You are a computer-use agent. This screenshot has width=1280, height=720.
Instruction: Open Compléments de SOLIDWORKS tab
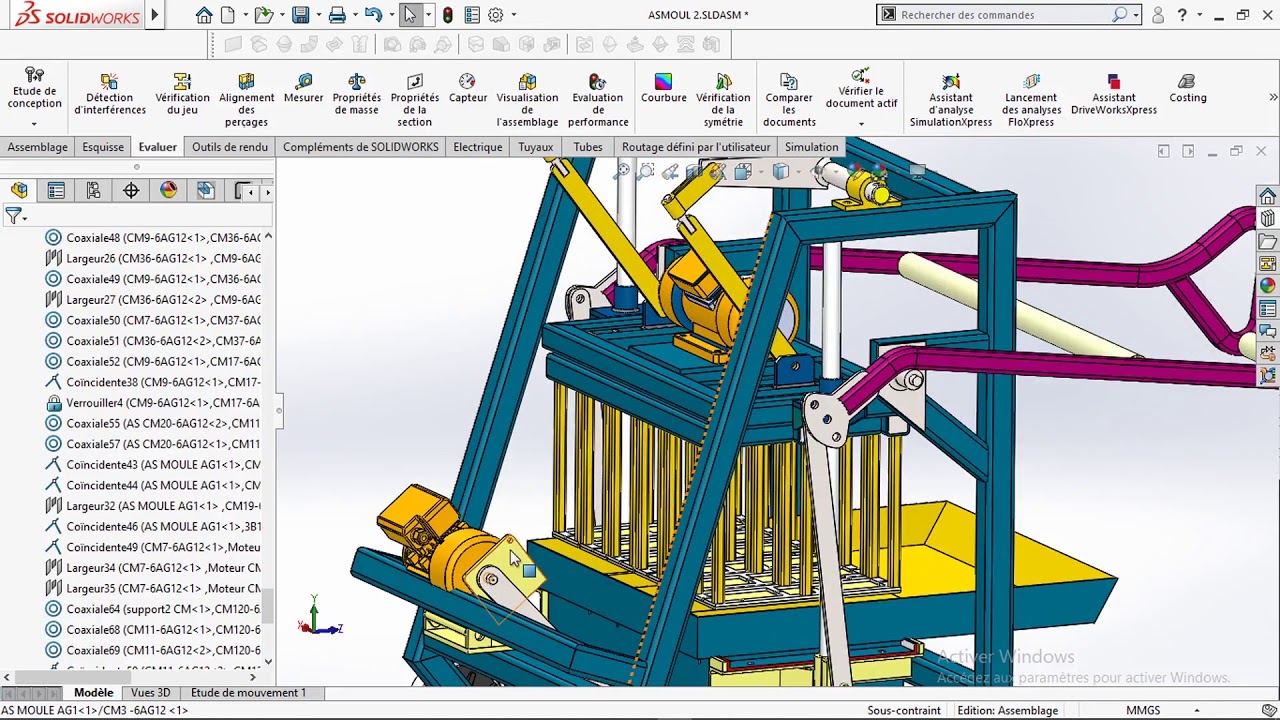361,147
